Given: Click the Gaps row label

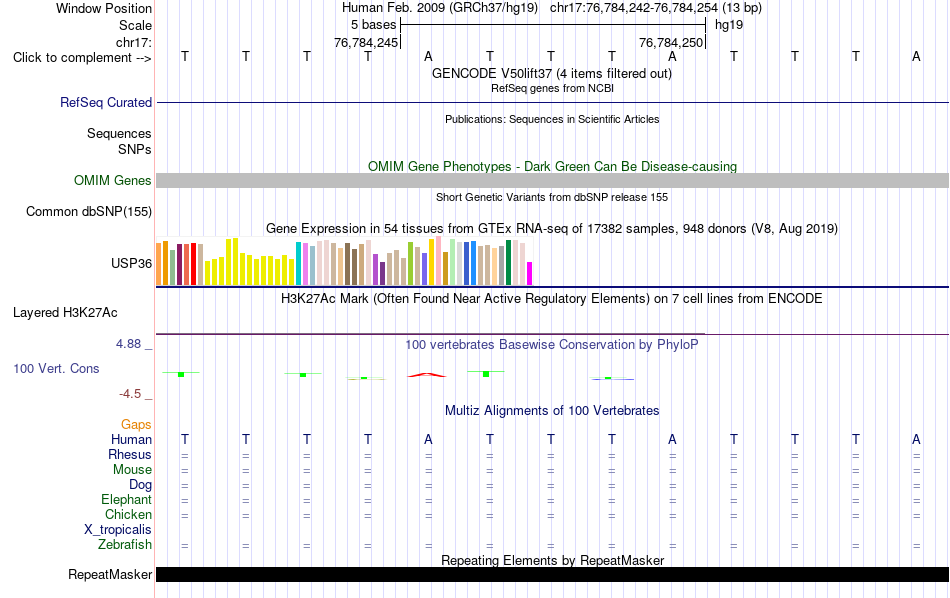Looking at the screenshot, I should coord(136,425).
